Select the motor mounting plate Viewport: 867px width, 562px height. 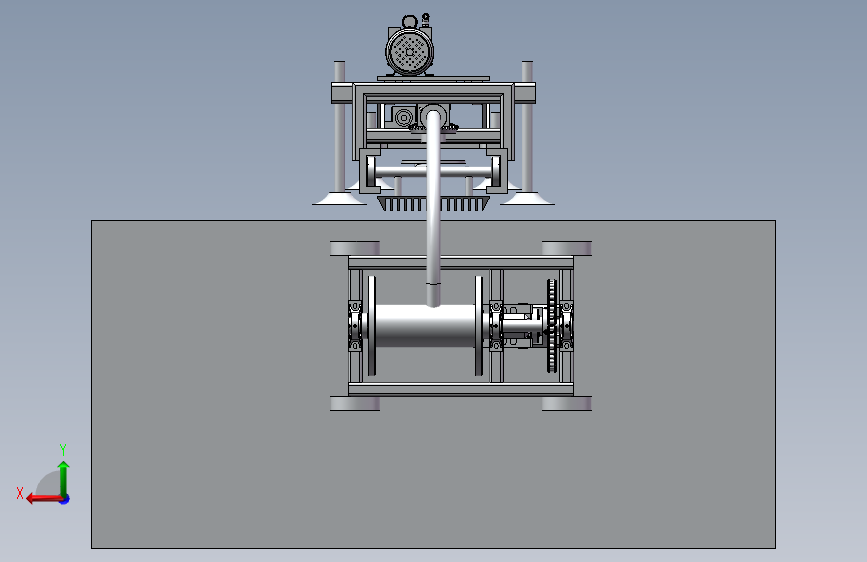point(434,79)
